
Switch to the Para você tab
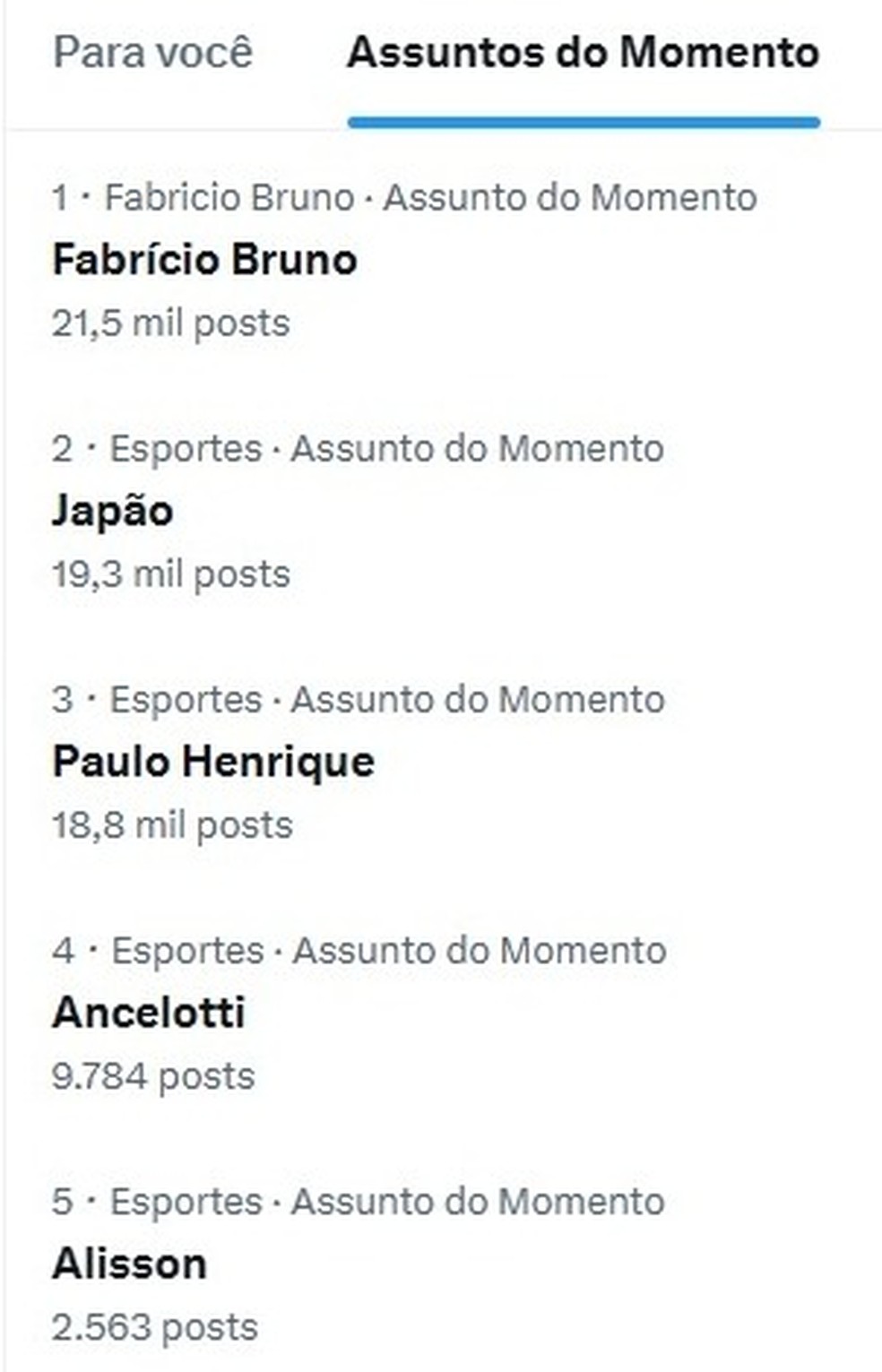pos(152,53)
